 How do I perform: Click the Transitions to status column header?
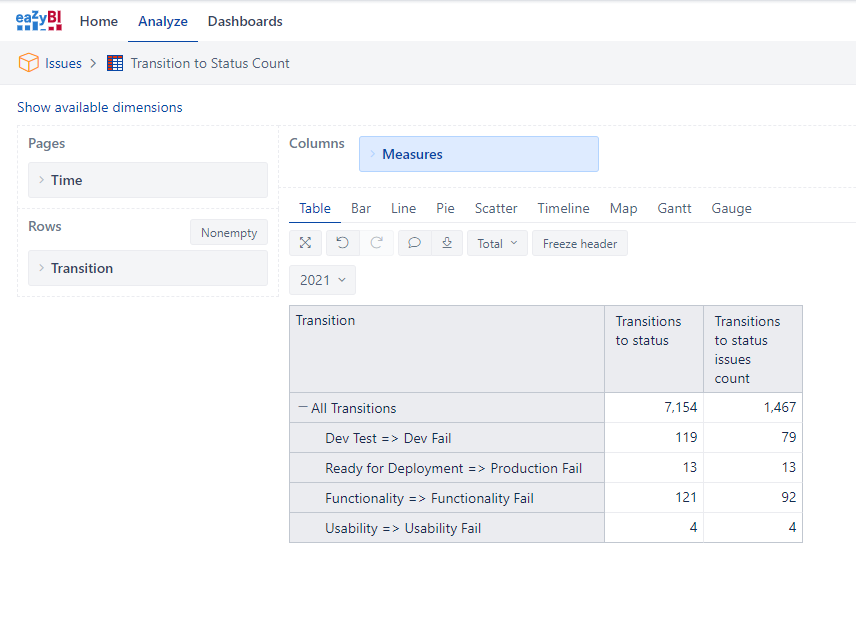[654, 349]
